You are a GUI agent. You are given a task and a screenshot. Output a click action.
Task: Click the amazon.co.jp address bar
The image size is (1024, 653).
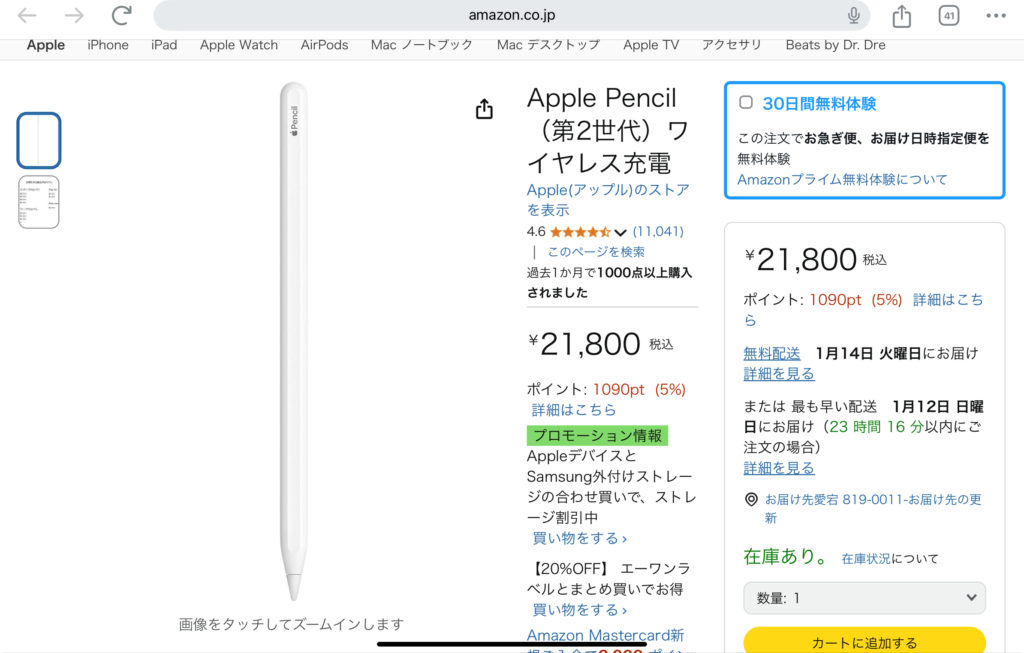tap(511, 15)
